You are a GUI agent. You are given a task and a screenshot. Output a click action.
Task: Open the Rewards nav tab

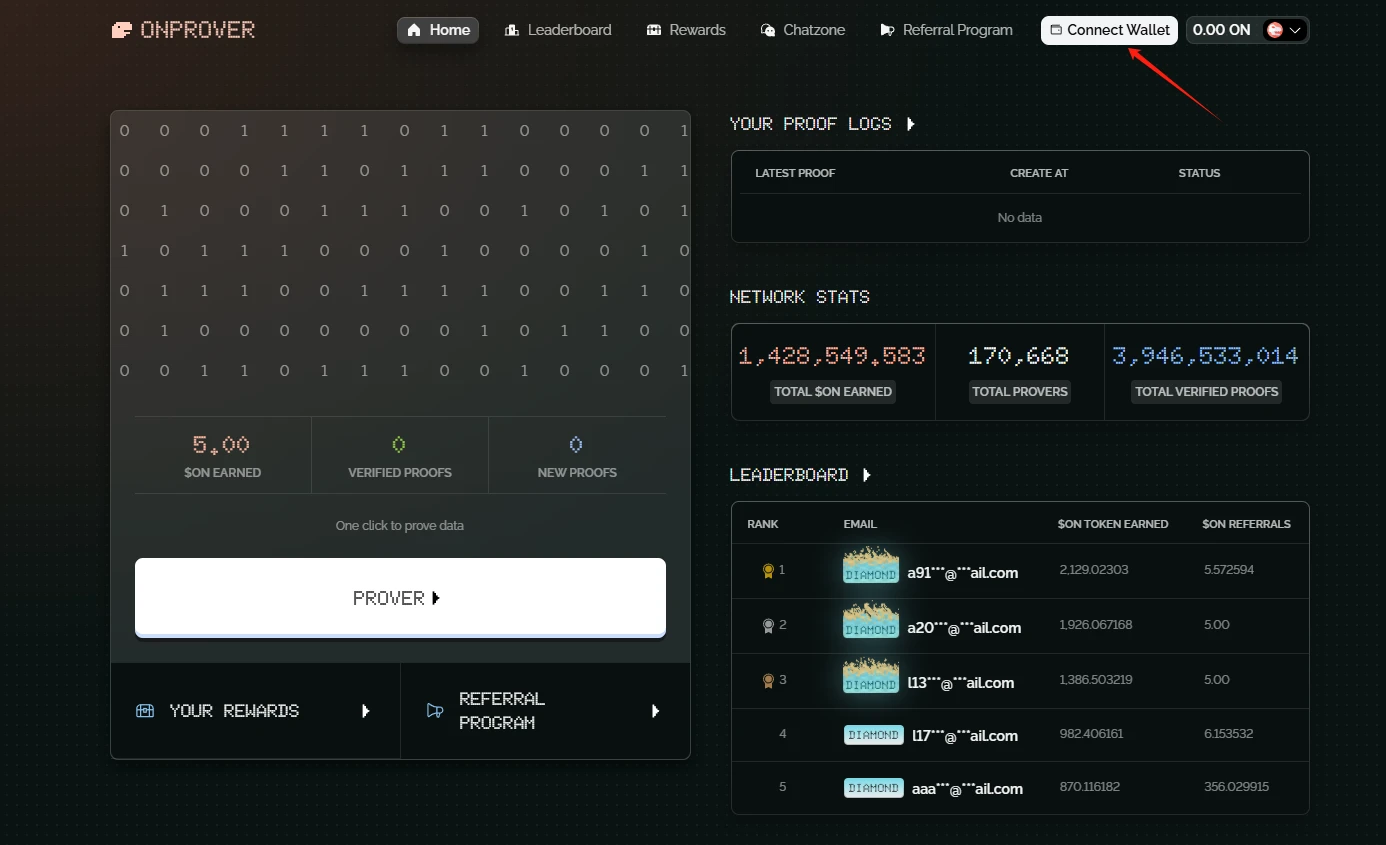coord(686,30)
